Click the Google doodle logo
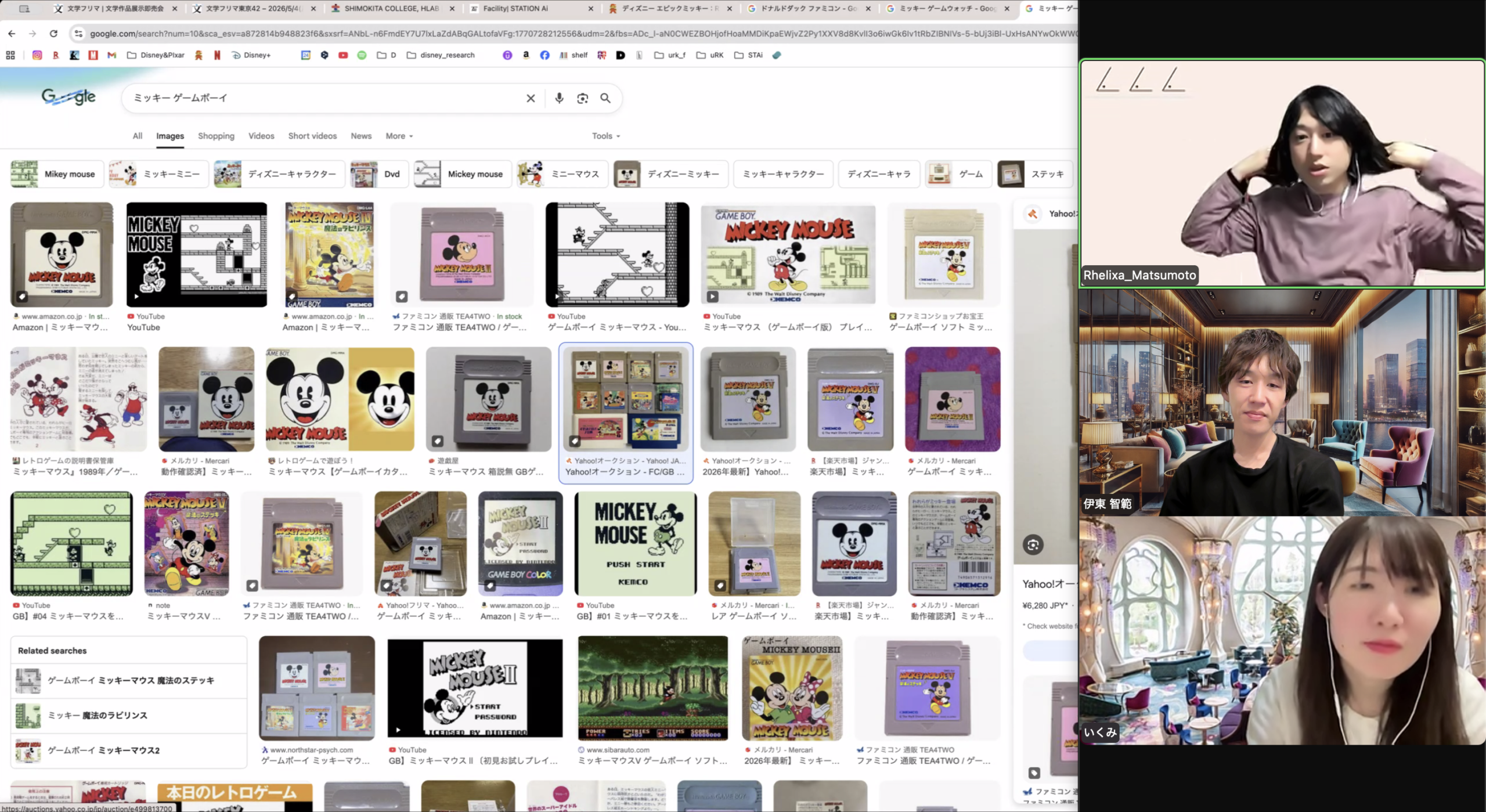 pos(68,97)
